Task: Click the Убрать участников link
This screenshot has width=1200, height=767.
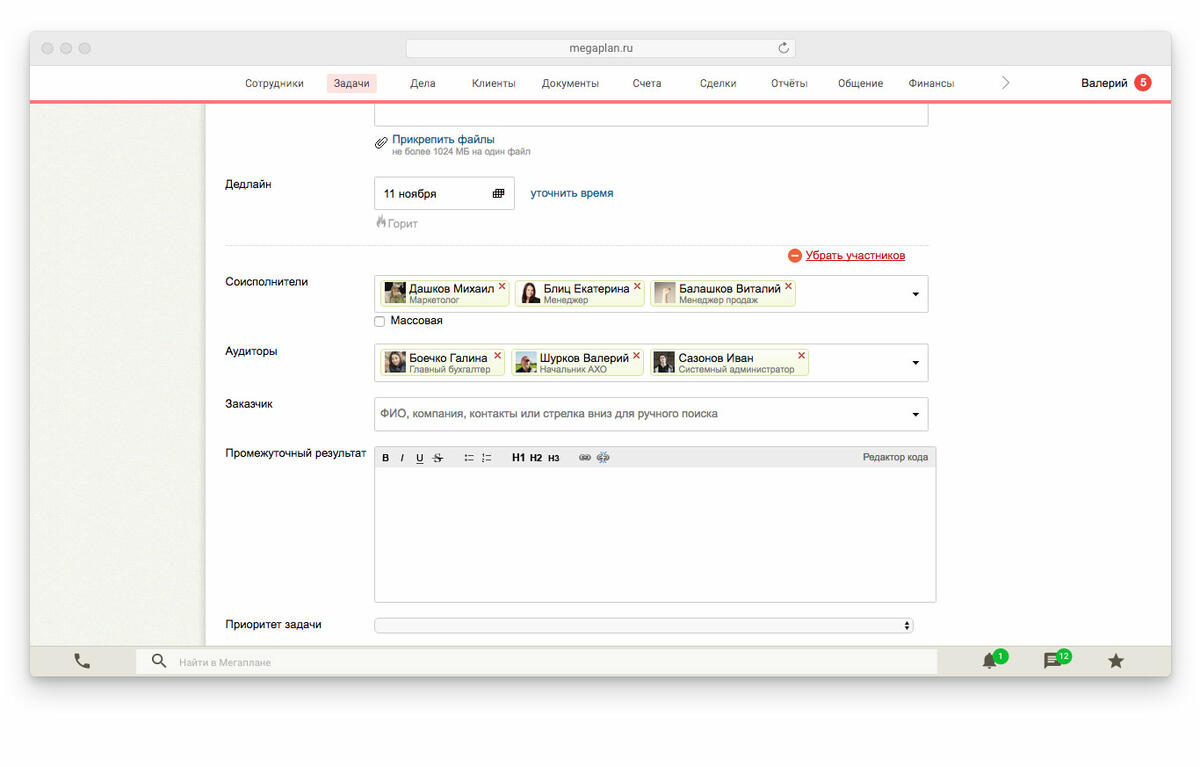Action: point(854,256)
